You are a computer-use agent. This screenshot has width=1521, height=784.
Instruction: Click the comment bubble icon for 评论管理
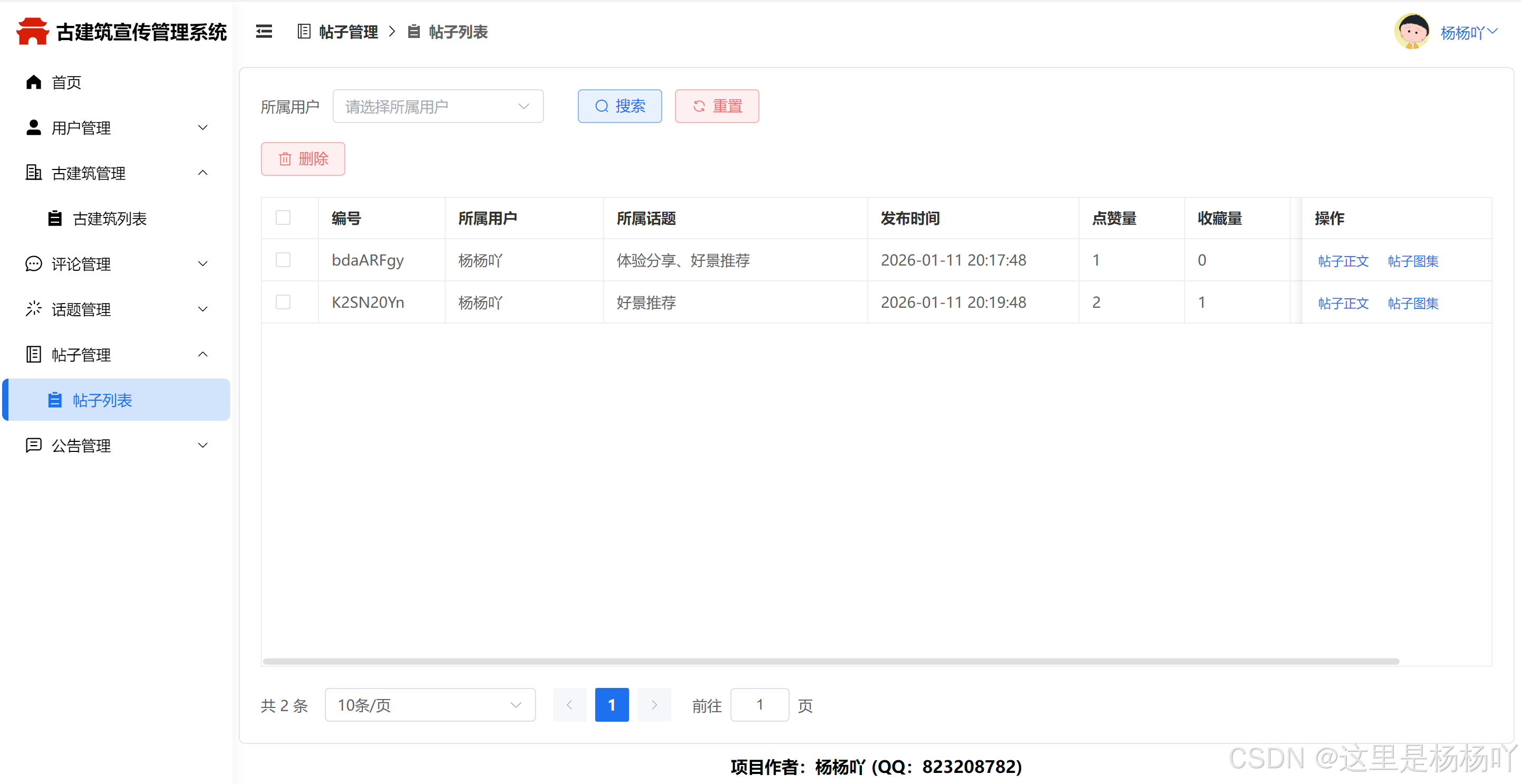(x=34, y=264)
